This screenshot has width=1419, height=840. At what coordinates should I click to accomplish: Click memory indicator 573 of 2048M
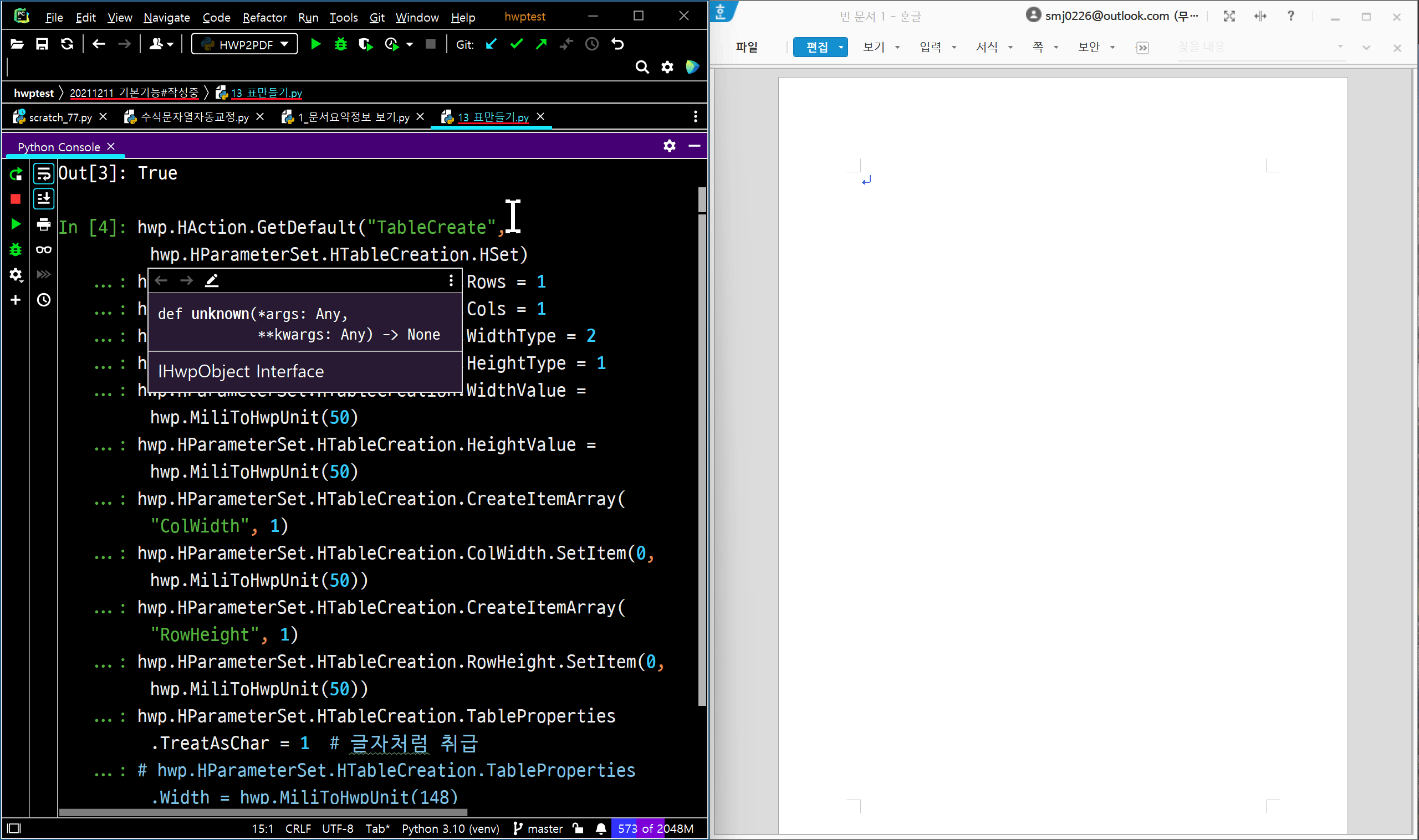click(x=655, y=829)
